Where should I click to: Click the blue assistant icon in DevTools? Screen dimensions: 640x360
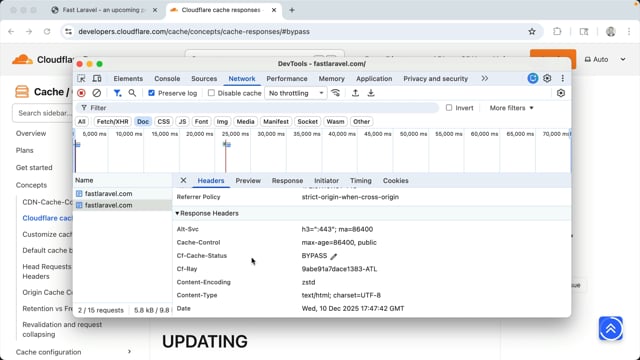pos(533,78)
